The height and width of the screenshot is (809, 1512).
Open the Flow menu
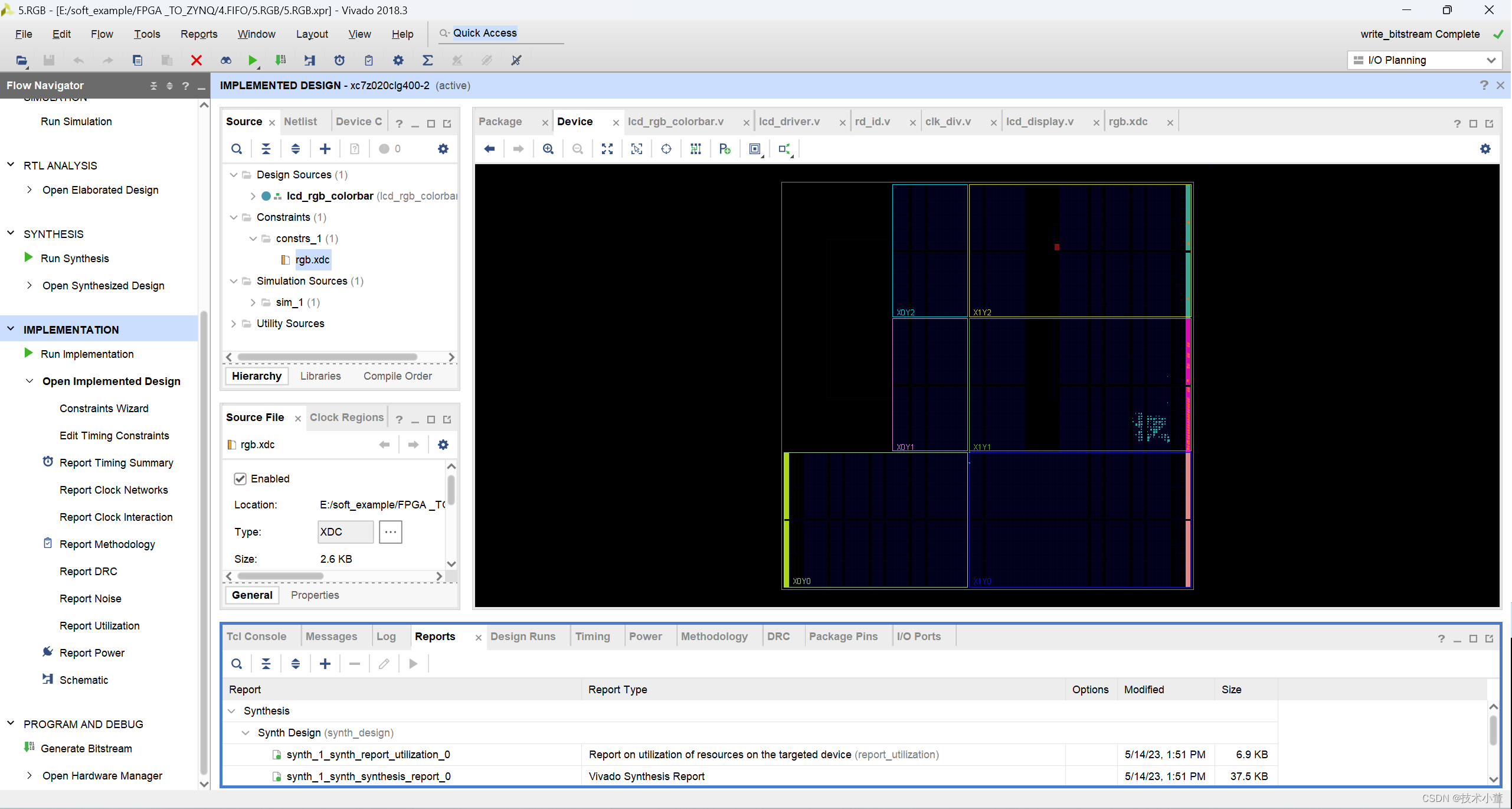(x=102, y=34)
